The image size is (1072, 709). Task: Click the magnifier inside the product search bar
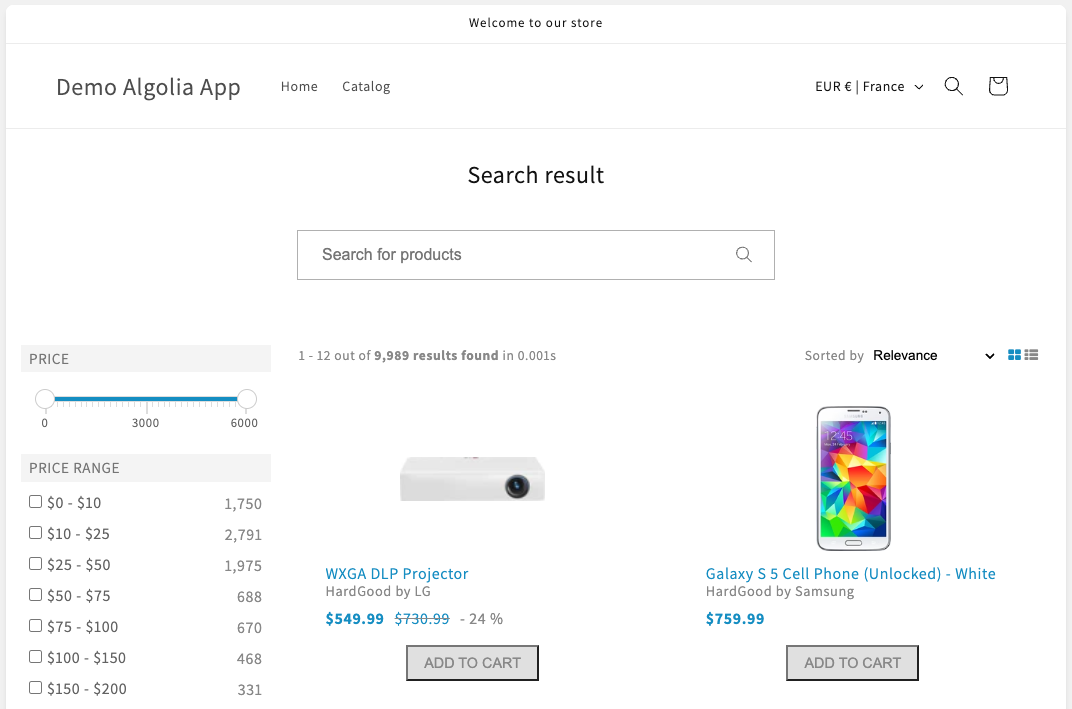743,255
